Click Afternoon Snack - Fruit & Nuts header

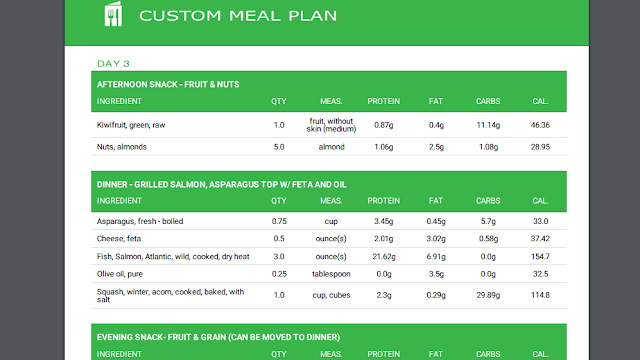[168, 84]
